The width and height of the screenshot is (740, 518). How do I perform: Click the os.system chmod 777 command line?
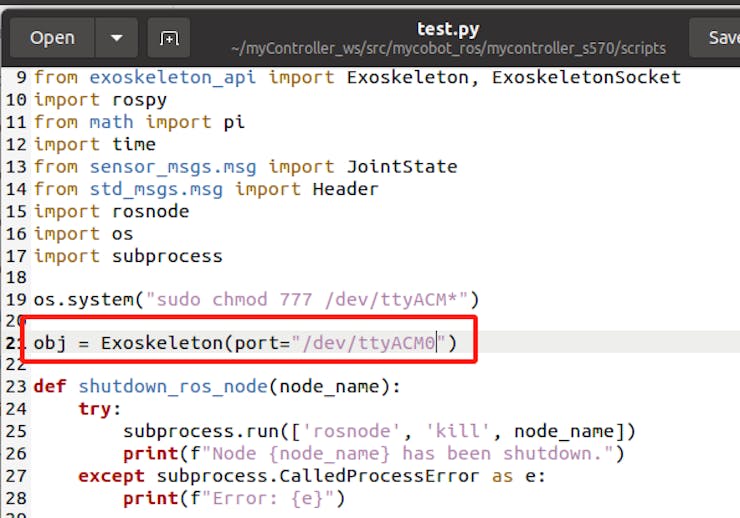tap(257, 299)
